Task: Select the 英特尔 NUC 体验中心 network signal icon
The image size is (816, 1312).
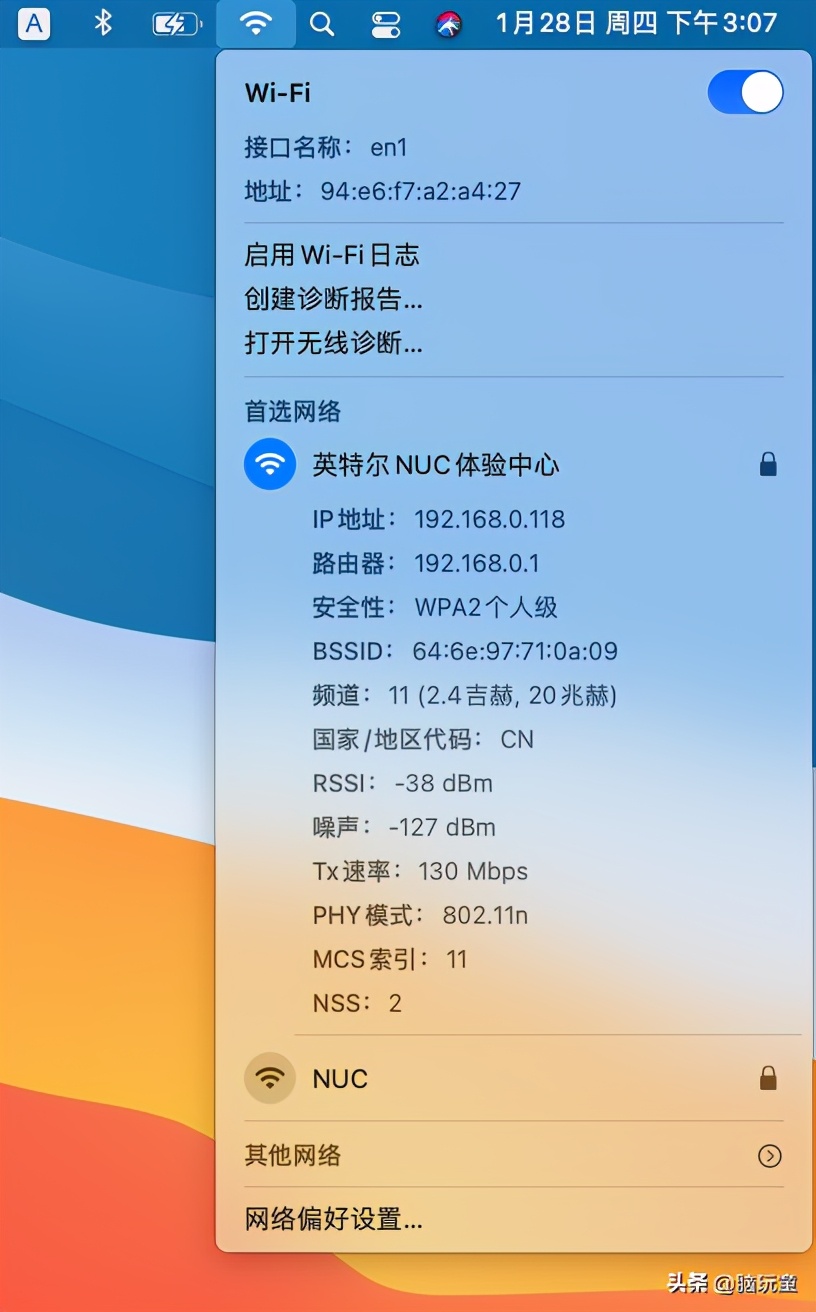Action: coord(268,463)
